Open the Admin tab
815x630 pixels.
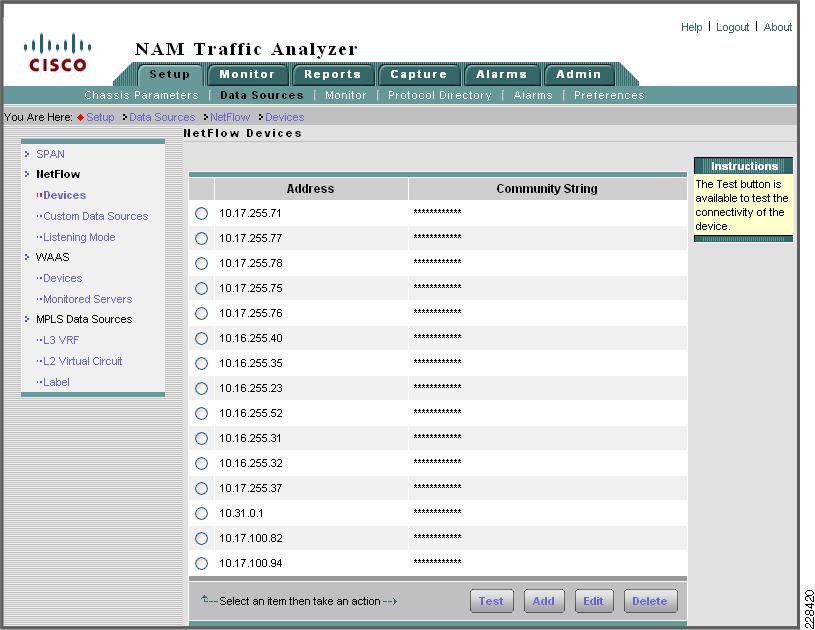pyautogui.click(x=579, y=74)
